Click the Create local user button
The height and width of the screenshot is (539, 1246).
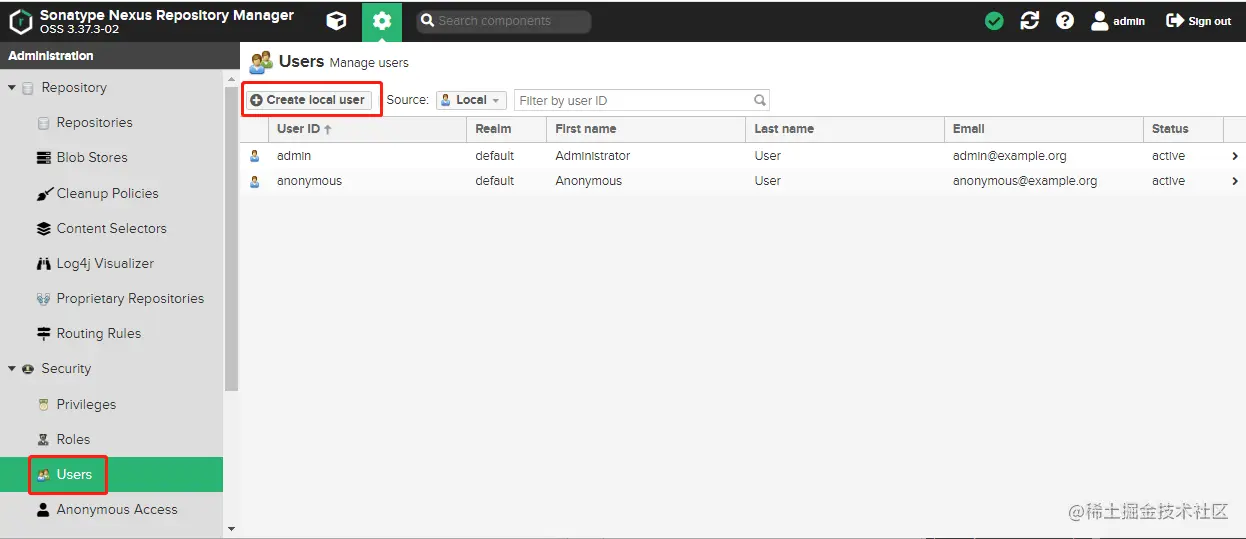[309, 100]
